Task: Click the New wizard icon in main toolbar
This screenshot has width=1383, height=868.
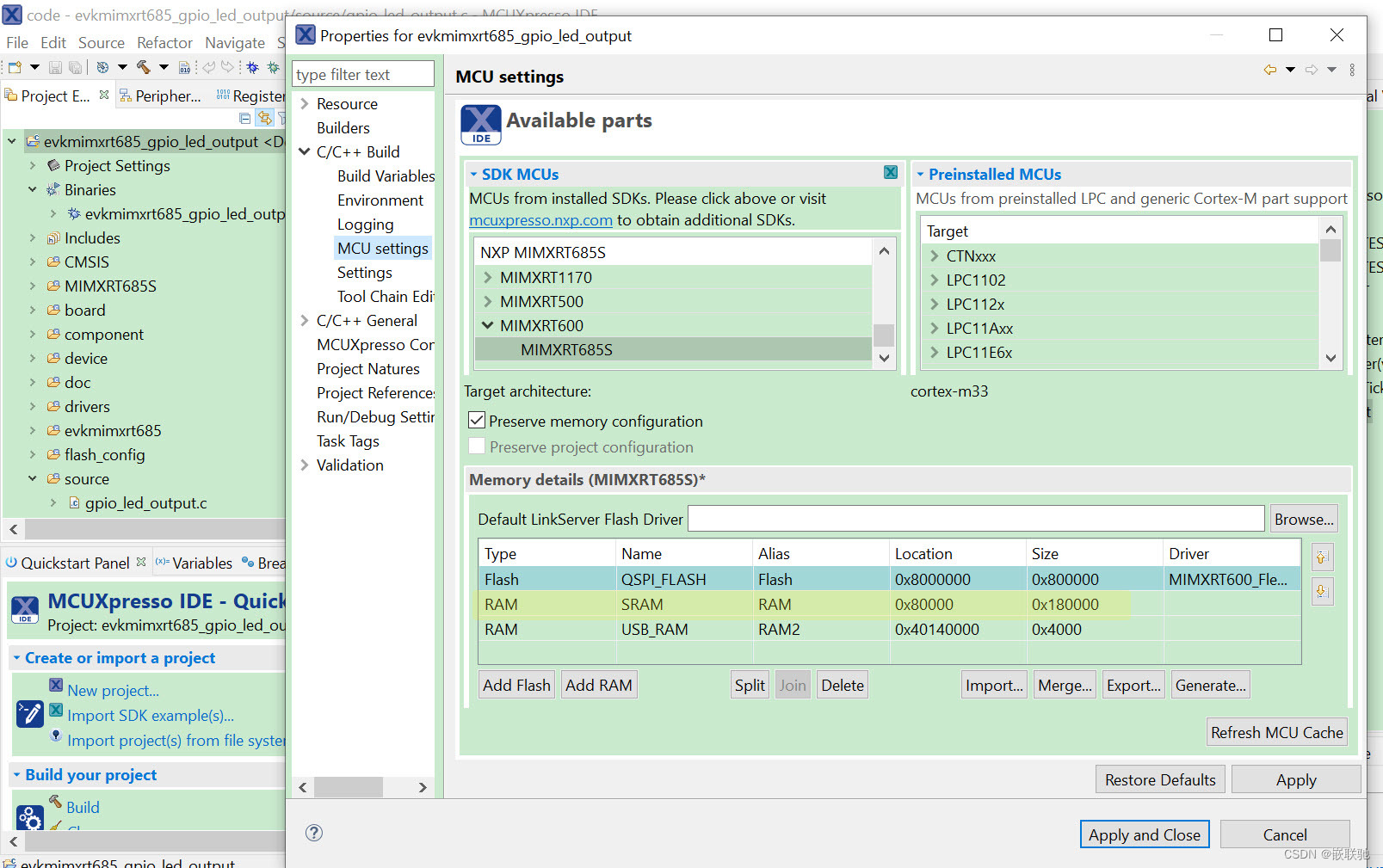Action: (x=15, y=67)
